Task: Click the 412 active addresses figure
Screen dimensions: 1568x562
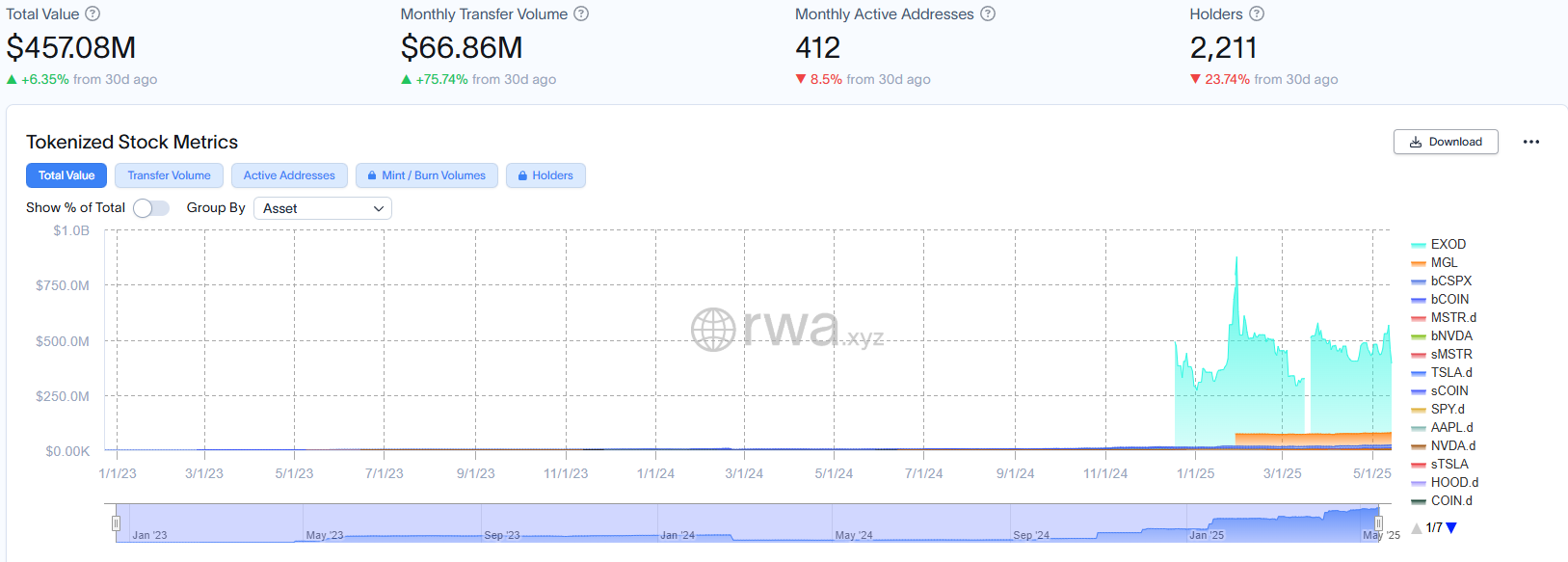Action: 817,47
